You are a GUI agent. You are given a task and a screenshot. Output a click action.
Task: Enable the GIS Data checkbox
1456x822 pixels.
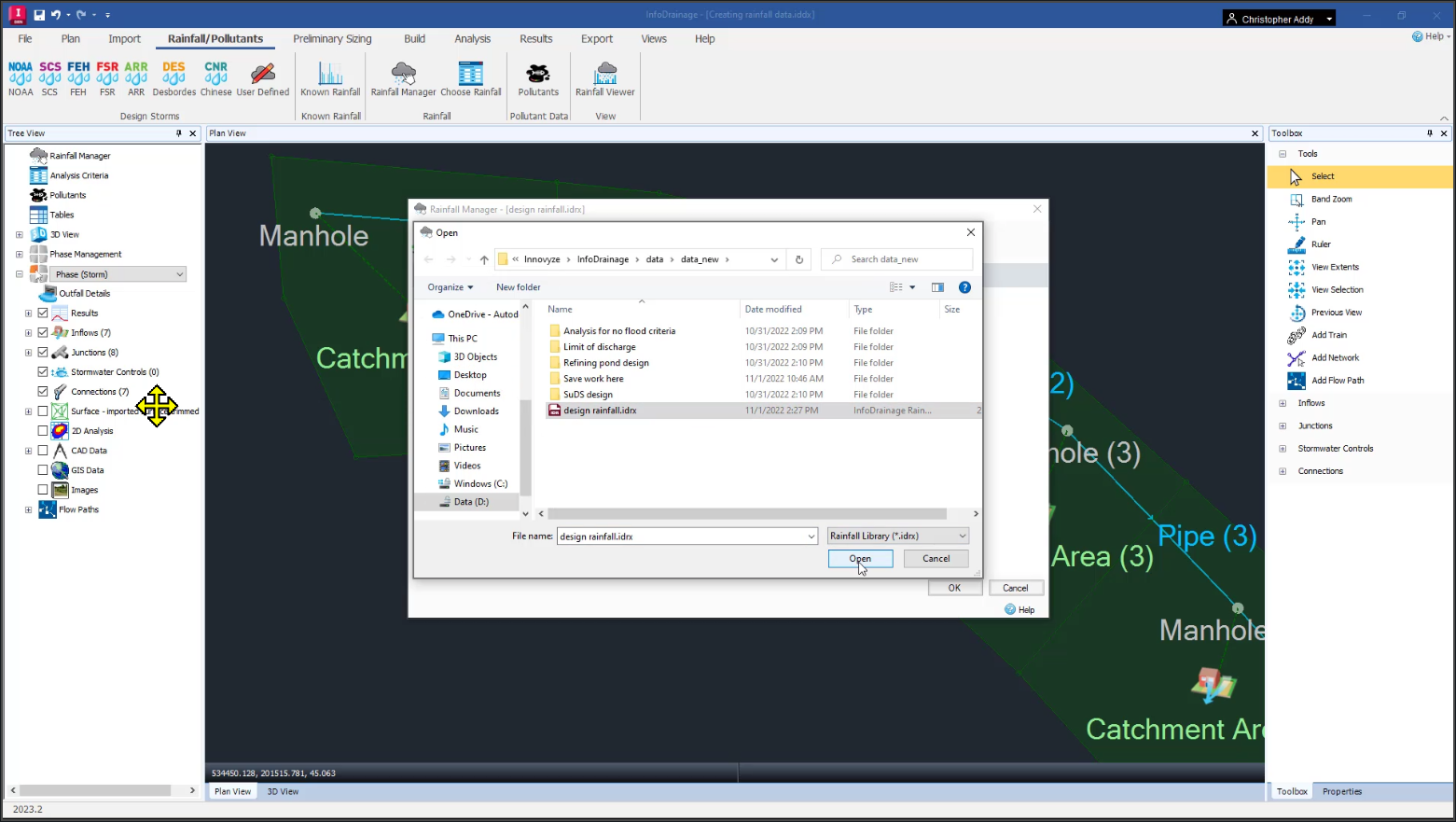(43, 470)
